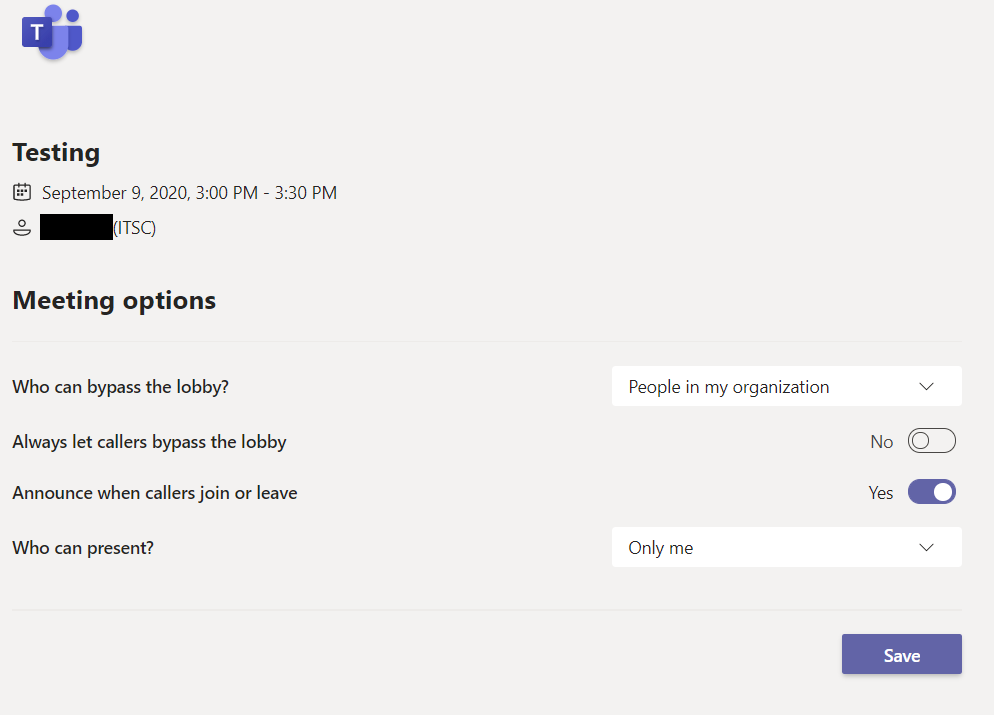Viewport: 994px width, 715px height.
Task: Click the September 9, 2020 date and time text
Action: (190, 193)
